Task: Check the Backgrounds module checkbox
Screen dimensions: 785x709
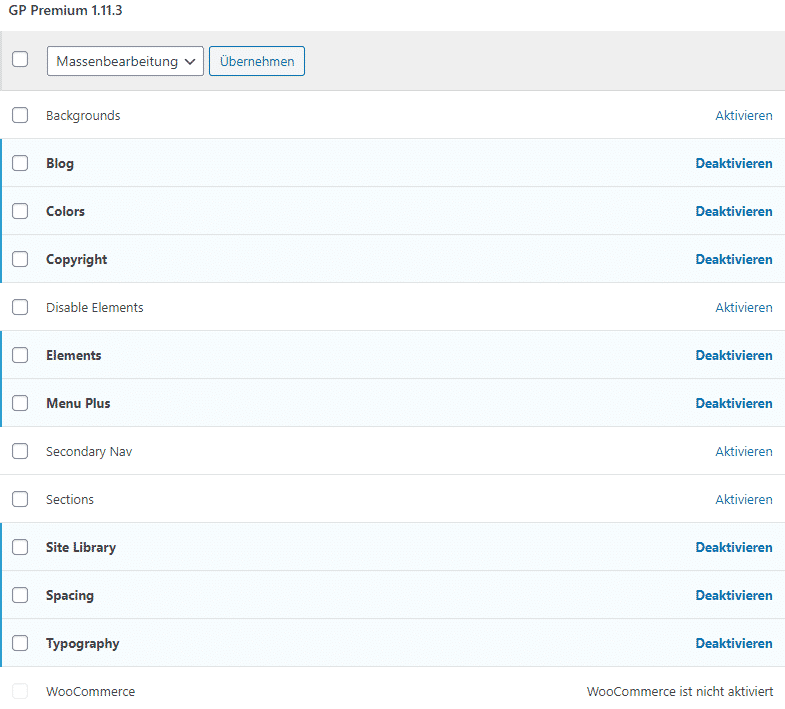Action: [x=20, y=115]
